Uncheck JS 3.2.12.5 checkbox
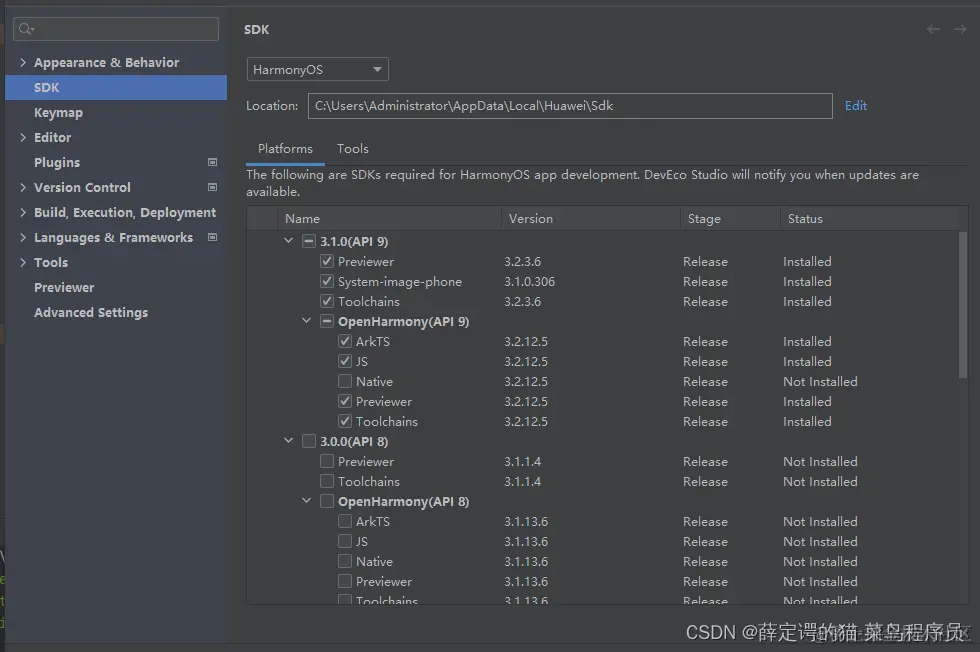 [345, 361]
